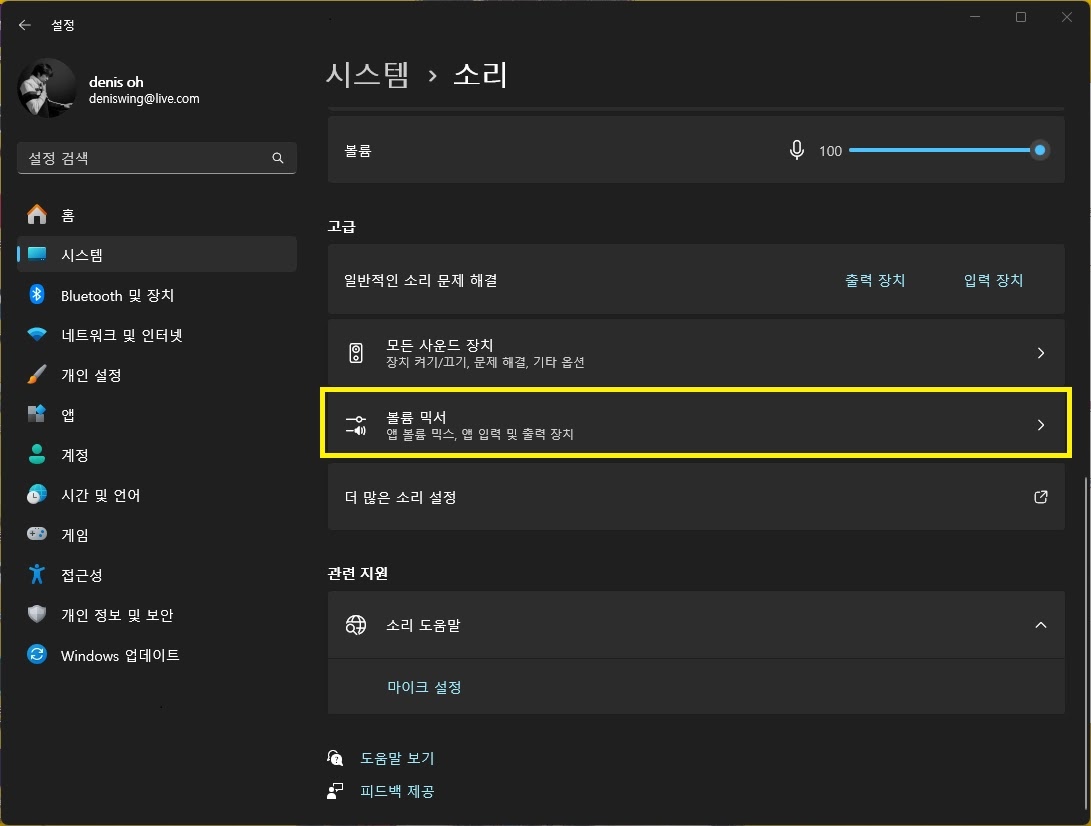This screenshot has width=1091, height=826.
Task: Click the get help chat icon
Action: click(335, 757)
